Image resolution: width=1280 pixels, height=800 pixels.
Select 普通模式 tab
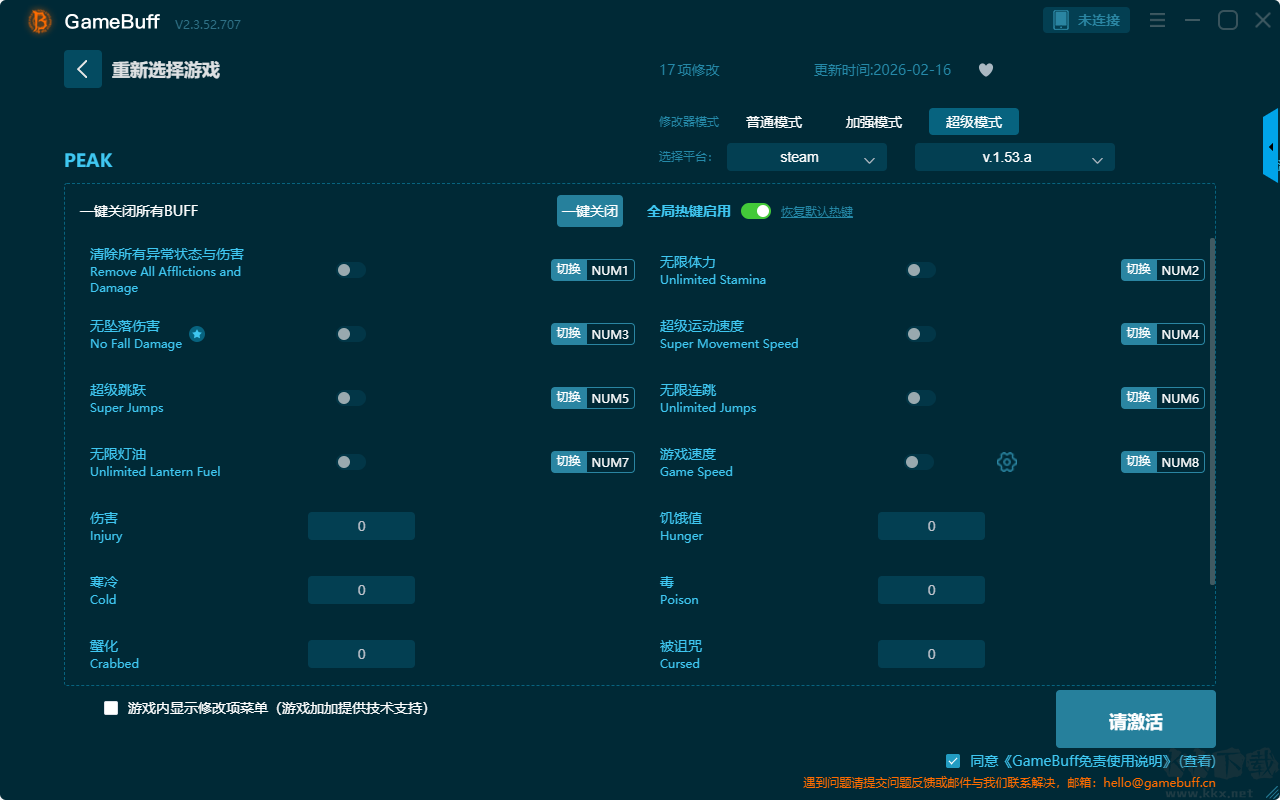[x=774, y=122]
